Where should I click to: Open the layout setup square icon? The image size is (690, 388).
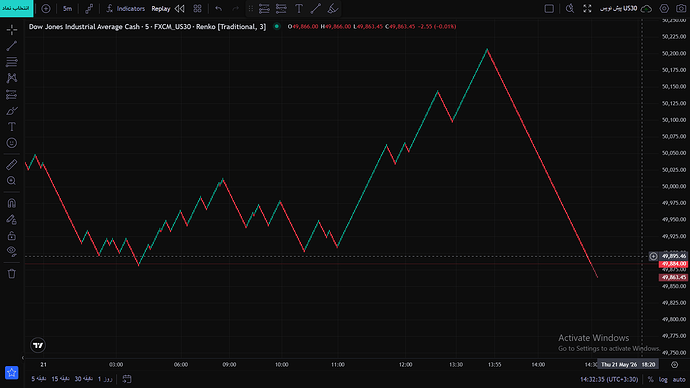click(549, 9)
